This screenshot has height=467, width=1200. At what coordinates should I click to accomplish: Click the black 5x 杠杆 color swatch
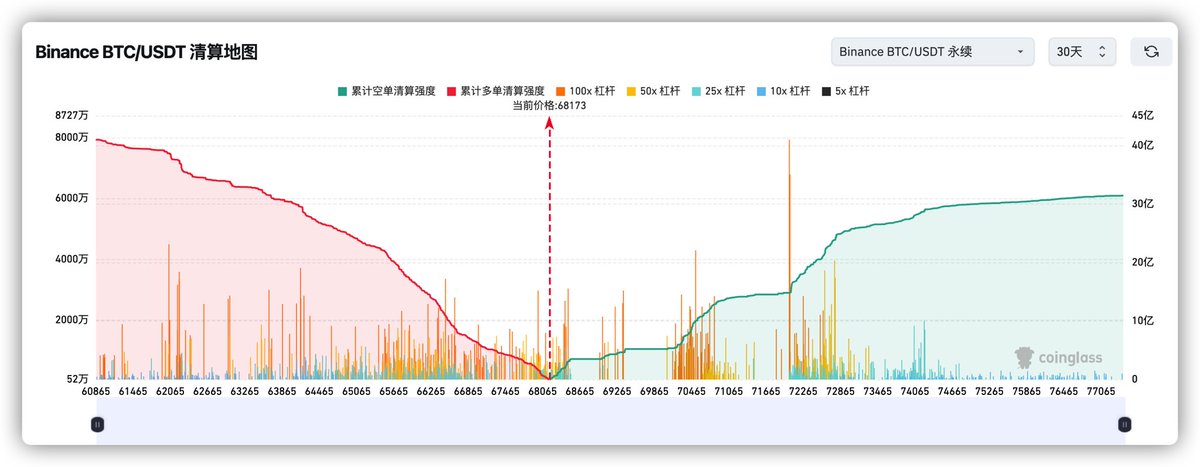826,91
